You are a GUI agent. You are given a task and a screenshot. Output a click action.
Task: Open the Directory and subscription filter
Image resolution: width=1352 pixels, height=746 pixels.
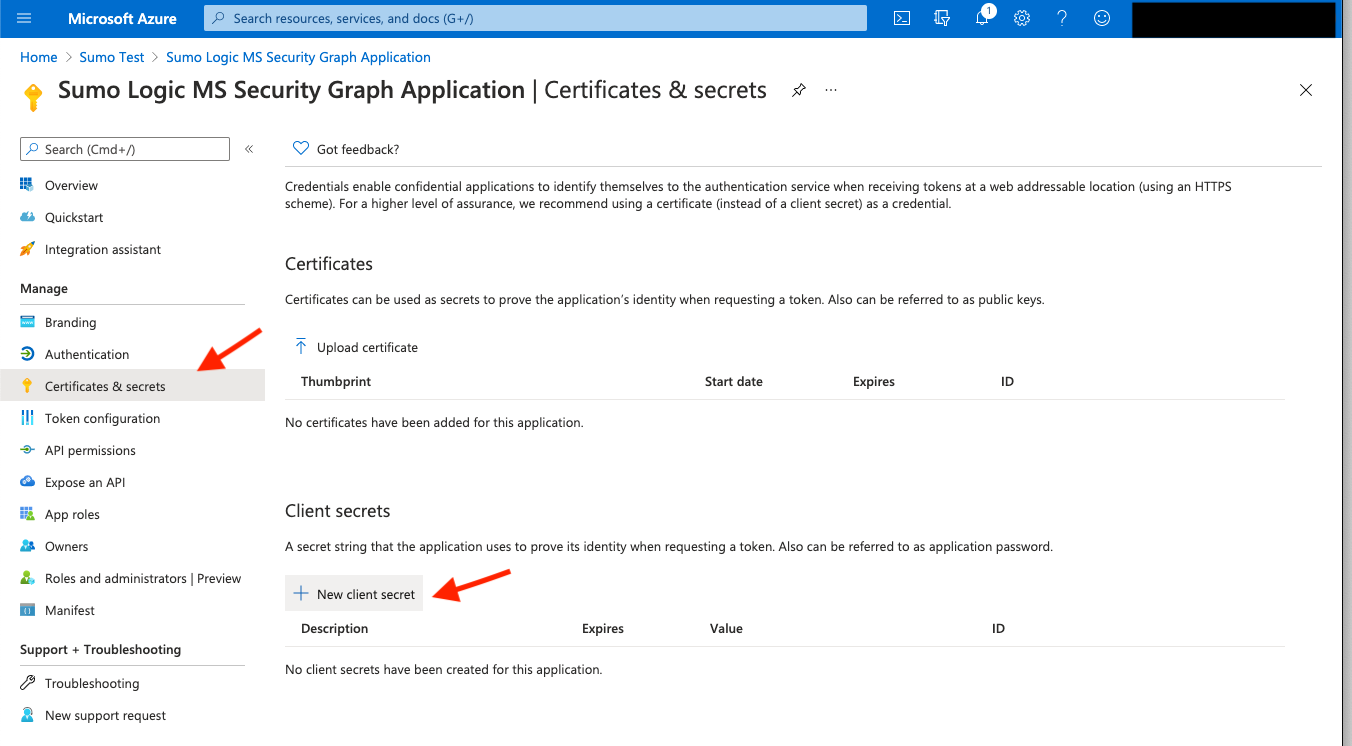pos(941,17)
